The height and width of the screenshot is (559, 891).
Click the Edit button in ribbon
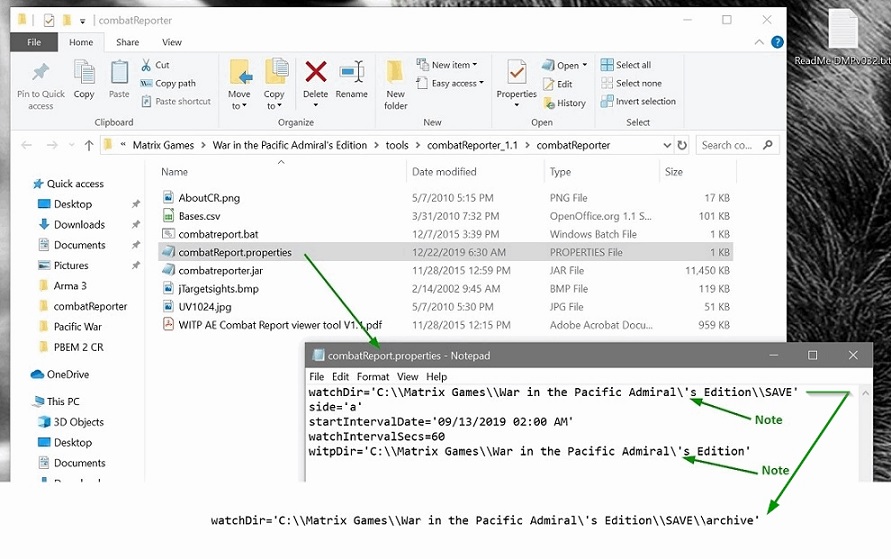click(557, 84)
